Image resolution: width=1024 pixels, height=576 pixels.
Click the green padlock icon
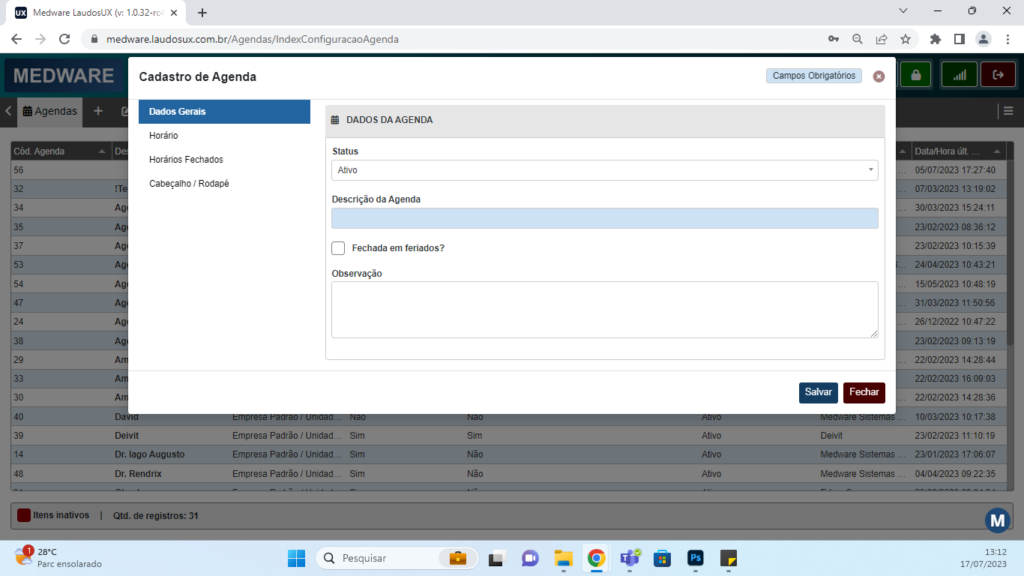click(x=915, y=75)
